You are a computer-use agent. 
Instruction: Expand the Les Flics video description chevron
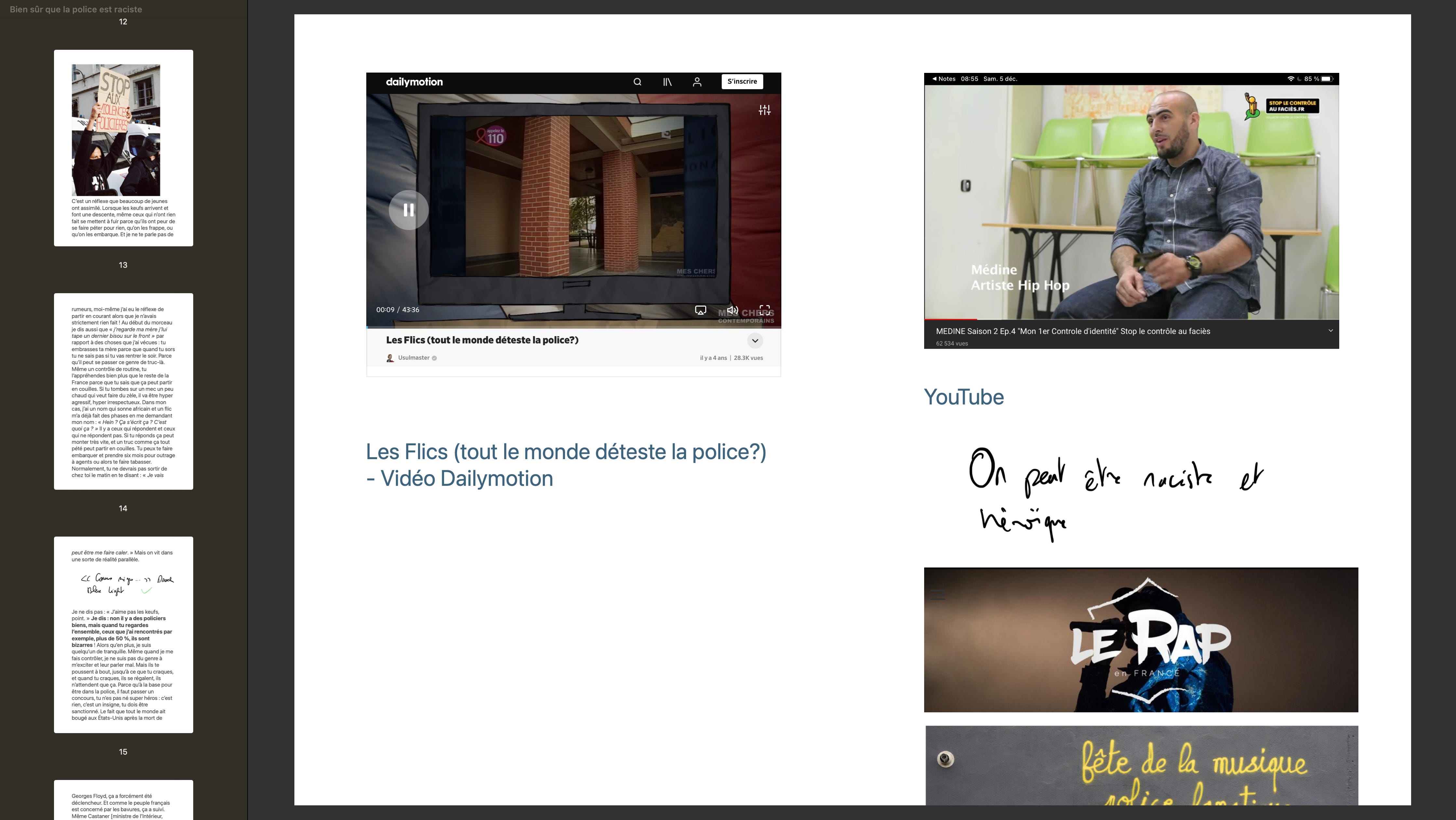coord(755,340)
